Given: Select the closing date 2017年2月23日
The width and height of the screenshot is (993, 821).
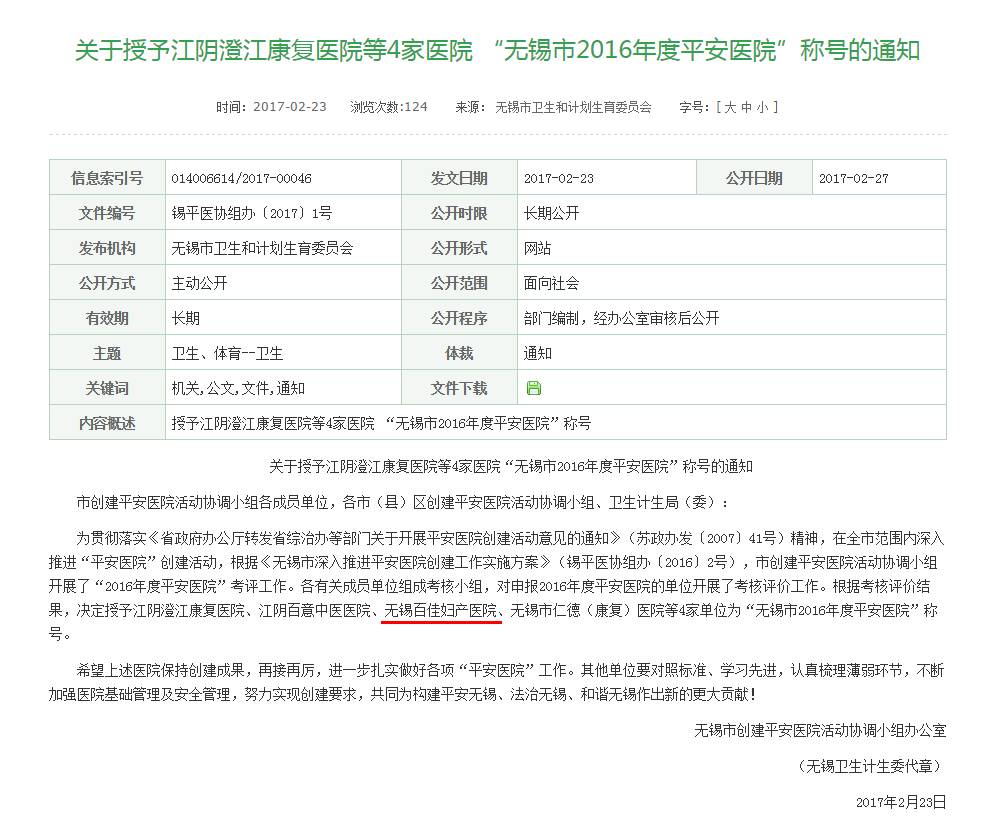Looking at the screenshot, I should click(901, 802).
